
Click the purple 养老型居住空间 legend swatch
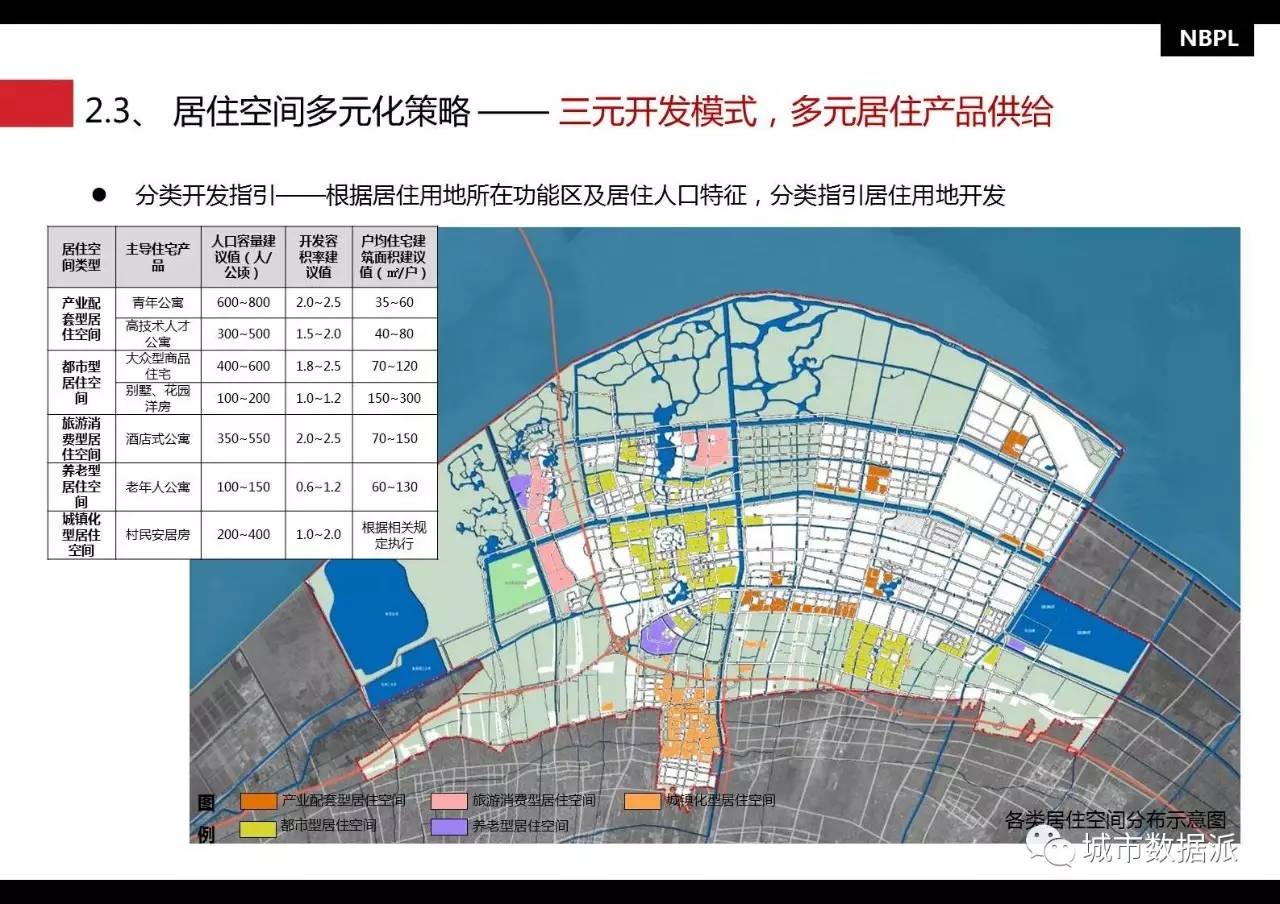[451, 827]
